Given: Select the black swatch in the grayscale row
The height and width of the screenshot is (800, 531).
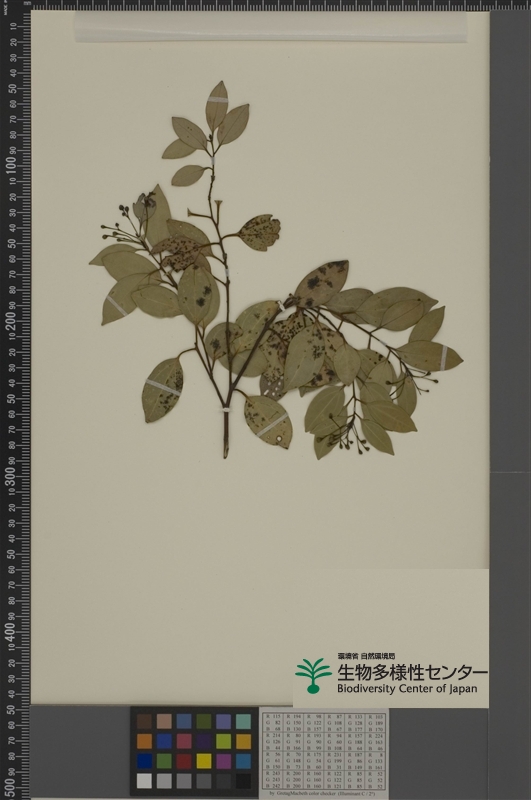Looking at the screenshot, I should point(243,781).
